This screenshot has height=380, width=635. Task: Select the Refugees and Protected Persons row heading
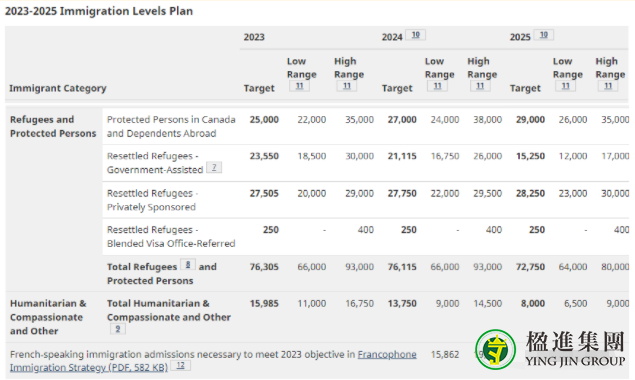coord(53,126)
